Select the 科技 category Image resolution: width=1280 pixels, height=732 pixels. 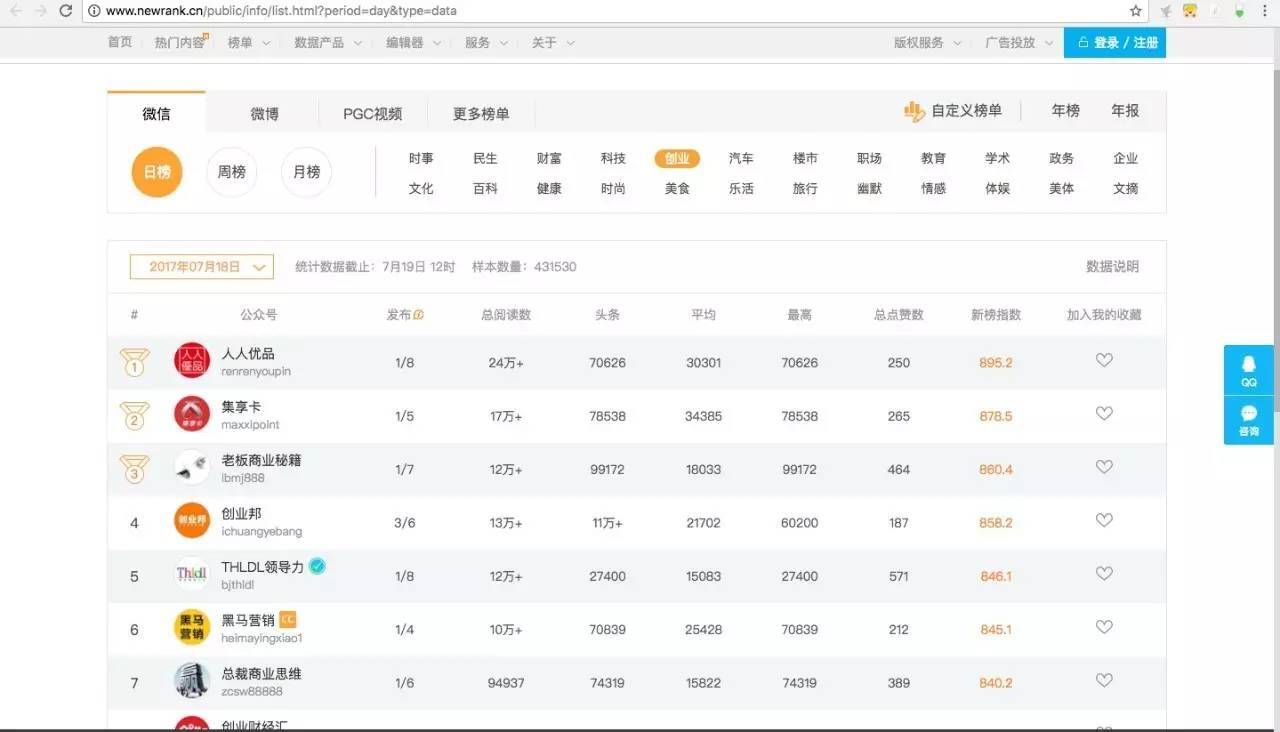[613, 158]
